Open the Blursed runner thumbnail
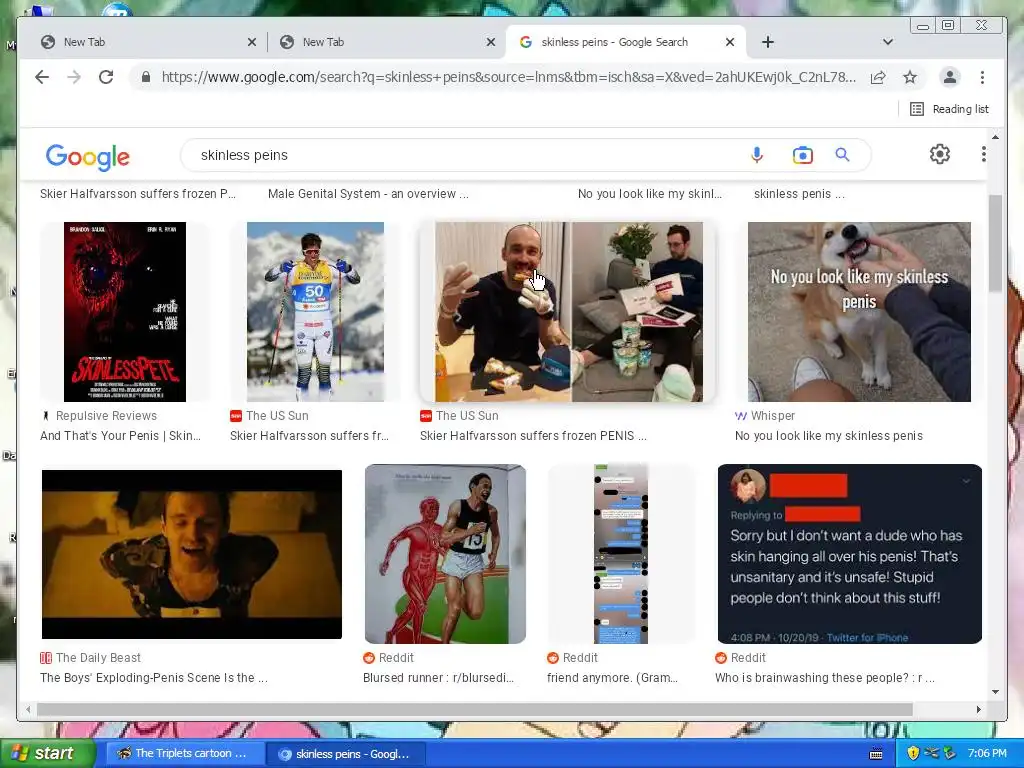The width and height of the screenshot is (1024, 768). pyautogui.click(x=445, y=554)
